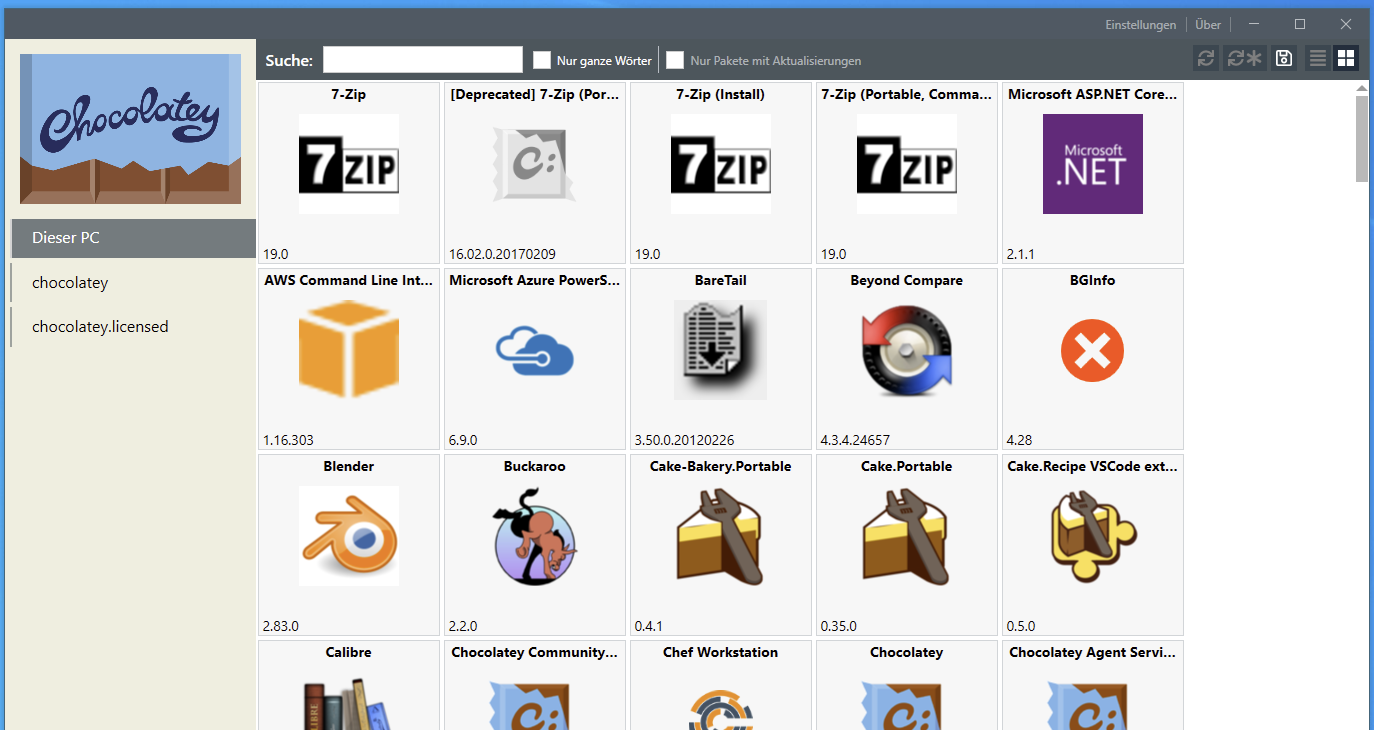
Task: Select the BGInfo red X icon
Action: tap(1093, 350)
